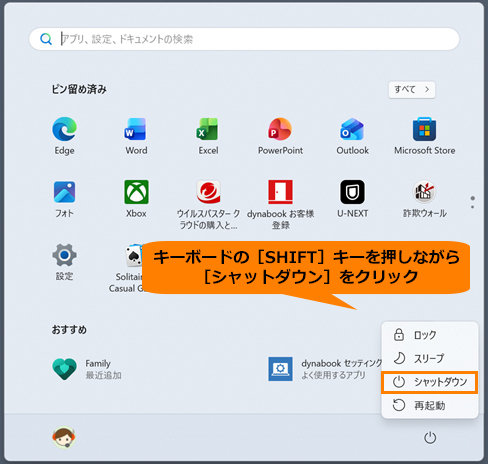
Task: Start PowerPoint from pinned apps
Action: tap(280, 129)
